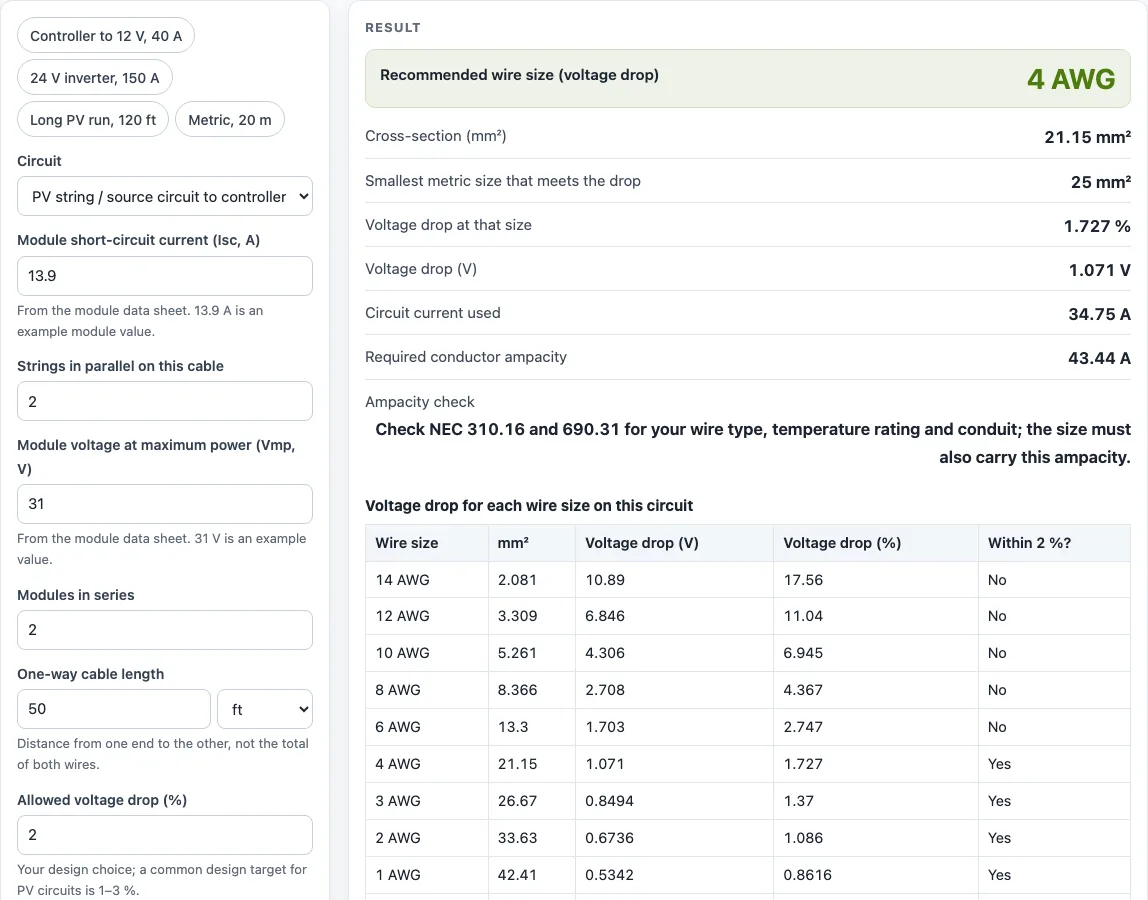The image size is (1148, 900).
Task: Select the 14 AWG table row
Action: pos(748,579)
